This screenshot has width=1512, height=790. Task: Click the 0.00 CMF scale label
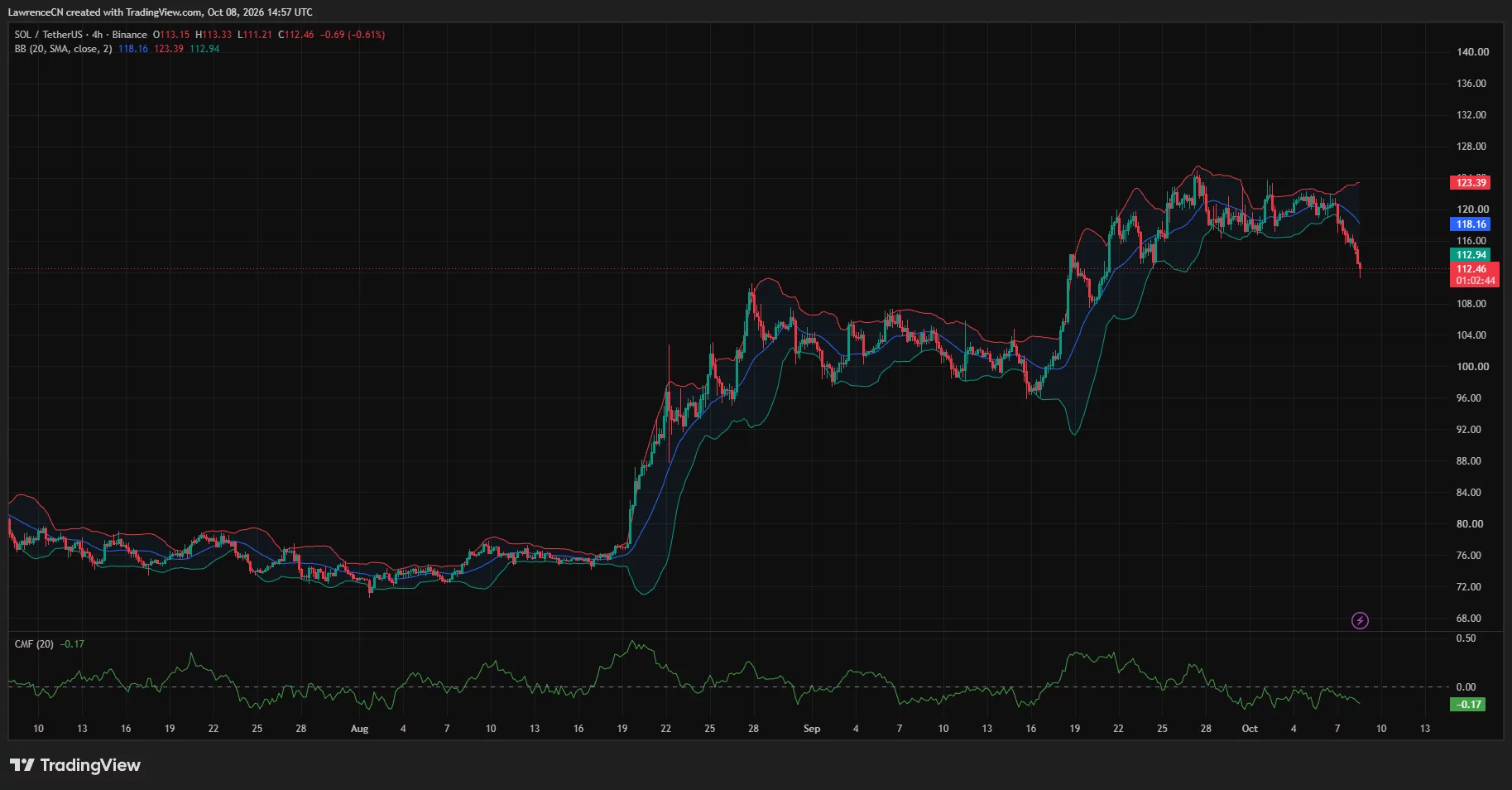pos(1466,687)
